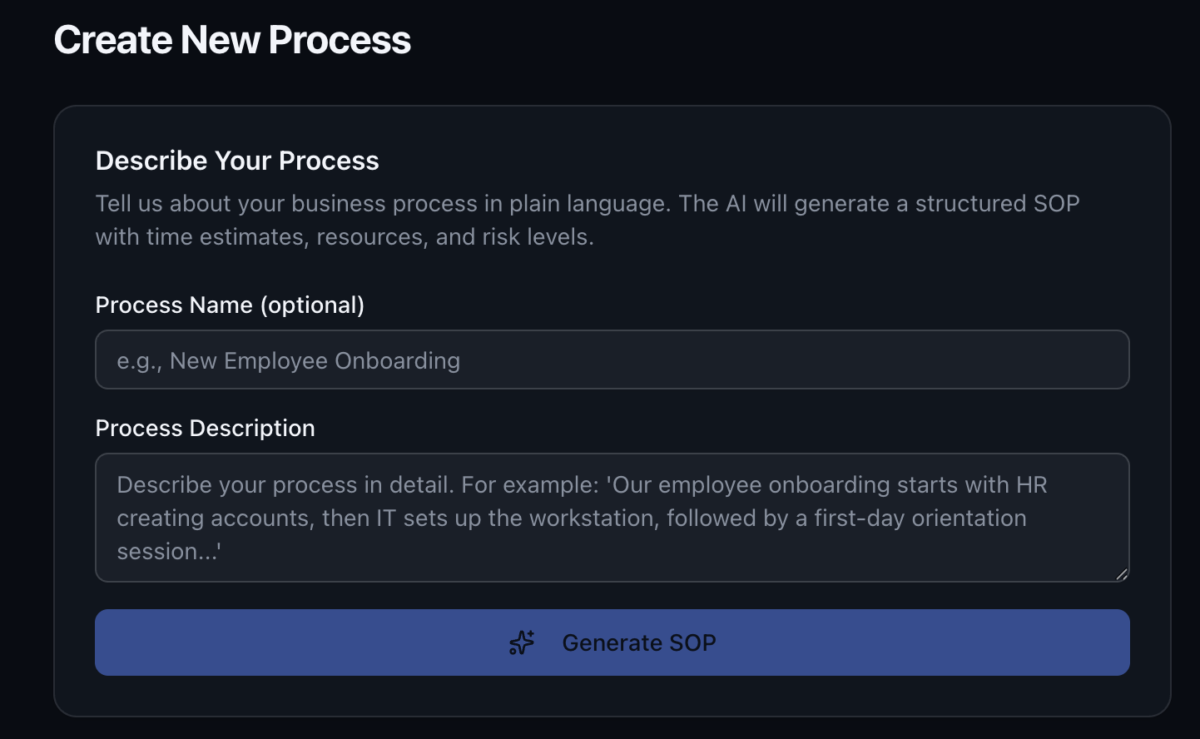Image resolution: width=1200 pixels, height=739 pixels.
Task: Click the "Generate SOP" text label
Action: point(638,642)
